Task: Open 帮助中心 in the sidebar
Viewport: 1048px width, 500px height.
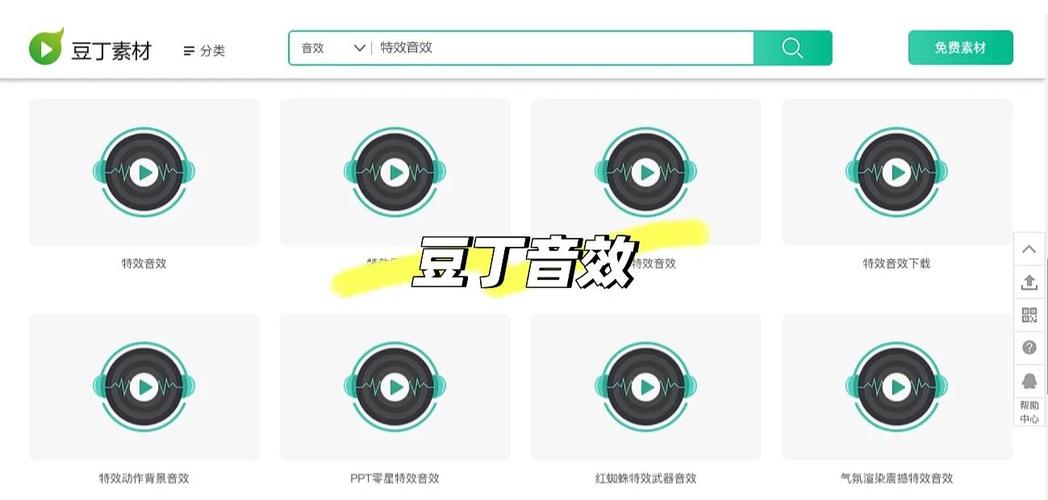Action: (1029, 412)
